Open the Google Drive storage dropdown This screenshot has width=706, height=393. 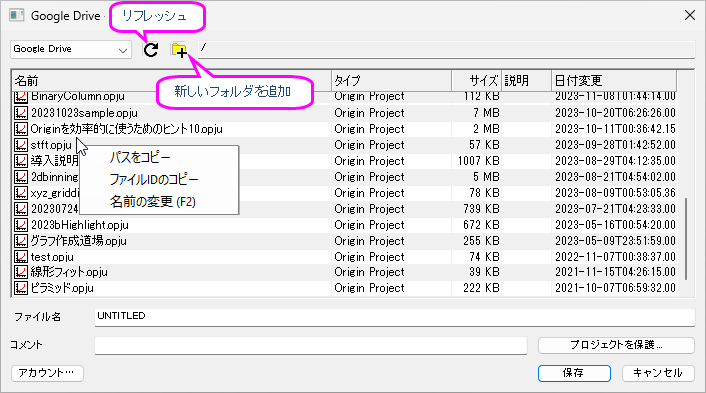[x=71, y=49]
